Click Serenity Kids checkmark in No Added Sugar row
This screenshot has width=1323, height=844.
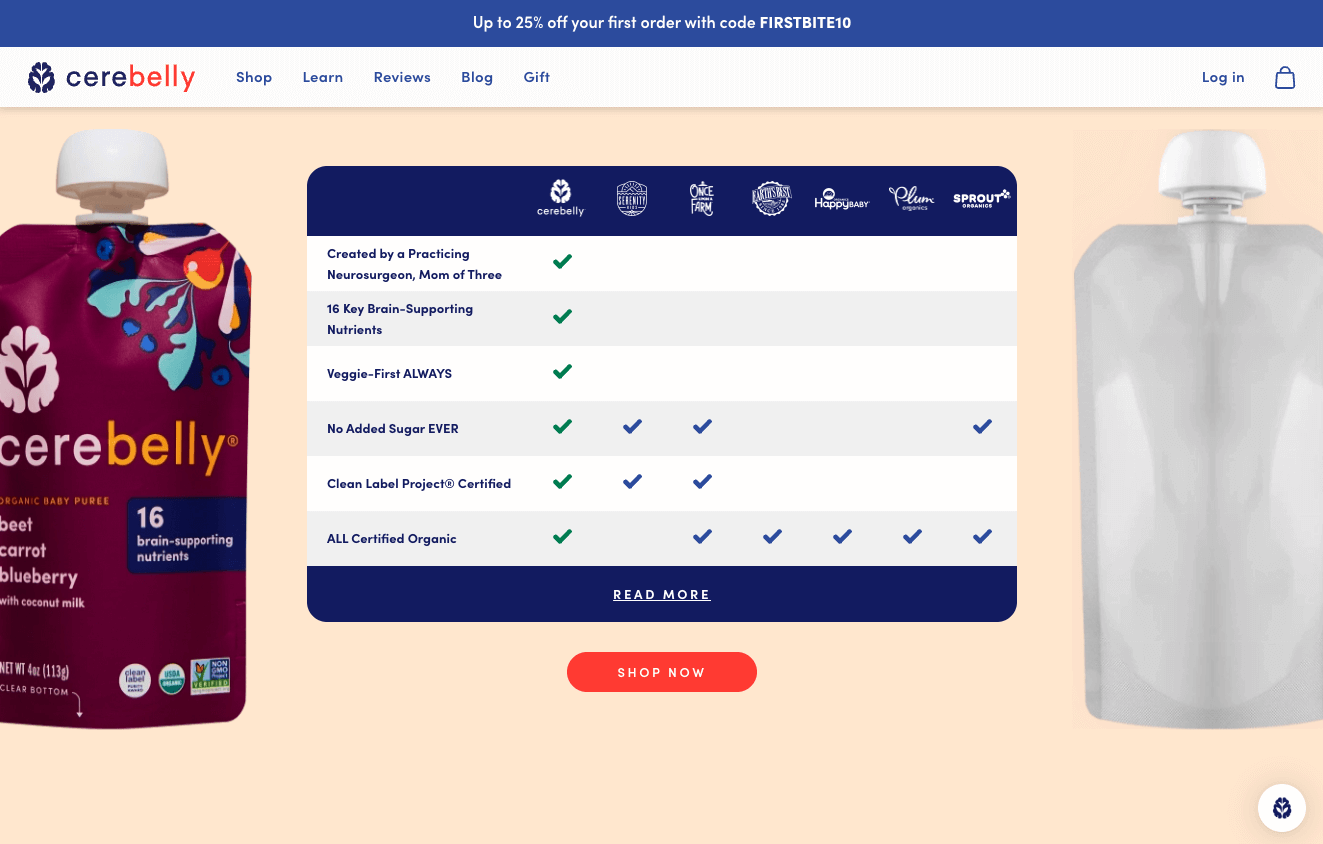point(632,427)
